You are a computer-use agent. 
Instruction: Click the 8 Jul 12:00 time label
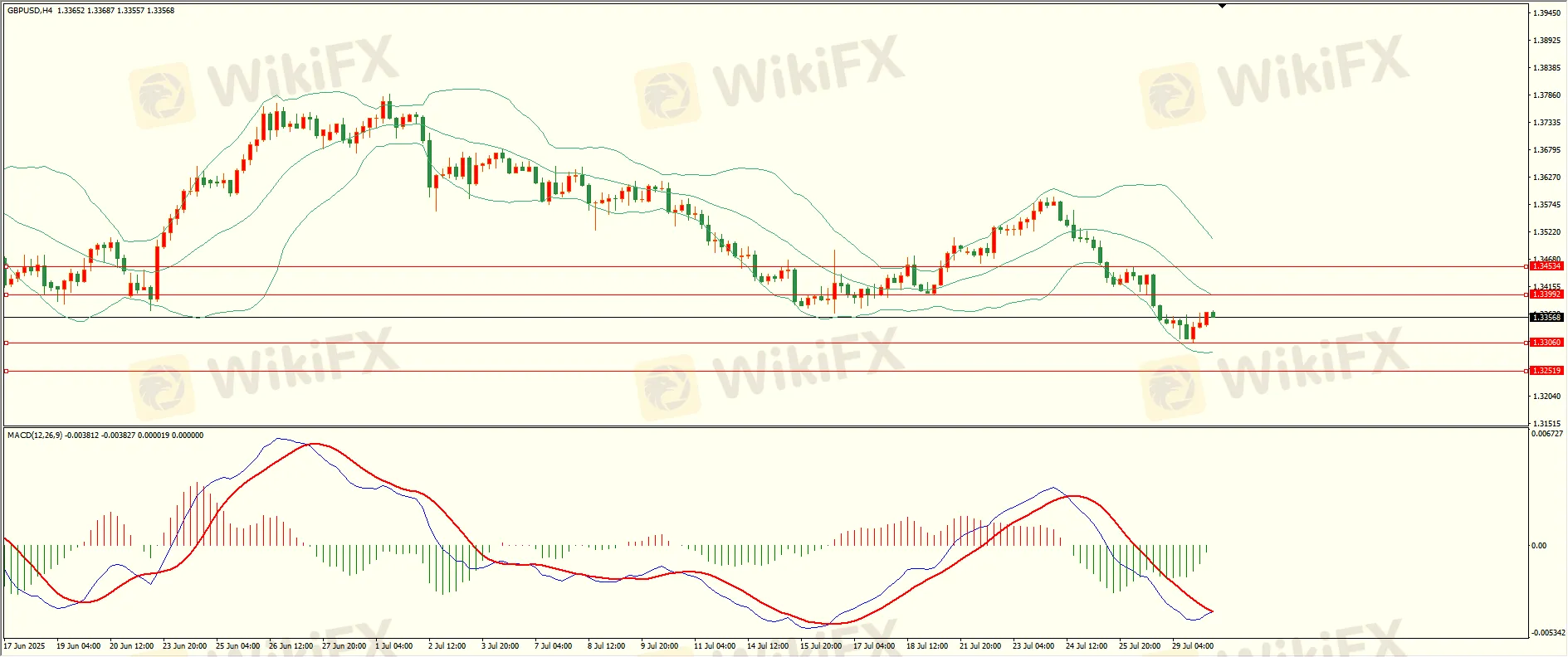point(606,646)
